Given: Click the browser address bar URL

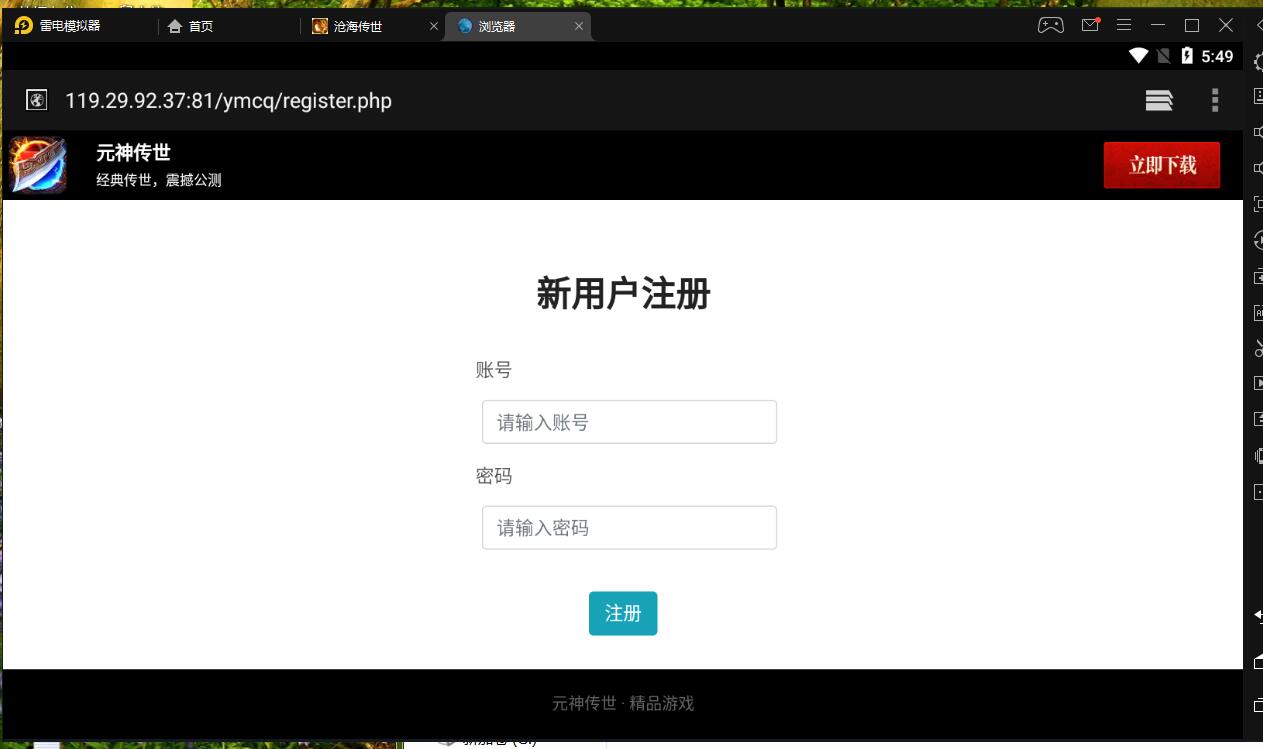Looking at the screenshot, I should (228, 101).
